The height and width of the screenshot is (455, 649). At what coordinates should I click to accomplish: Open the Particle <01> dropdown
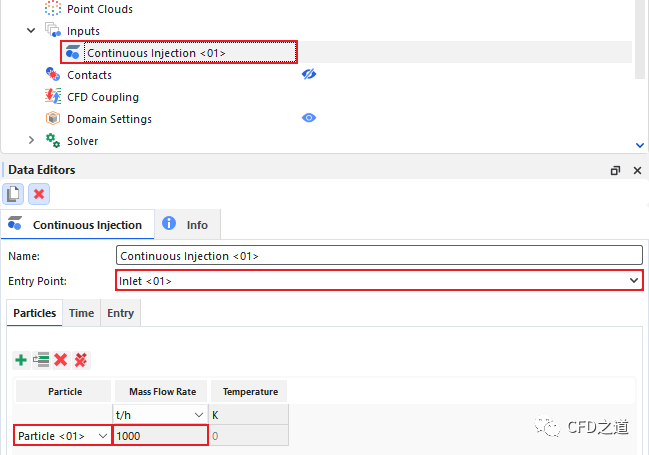[100, 436]
